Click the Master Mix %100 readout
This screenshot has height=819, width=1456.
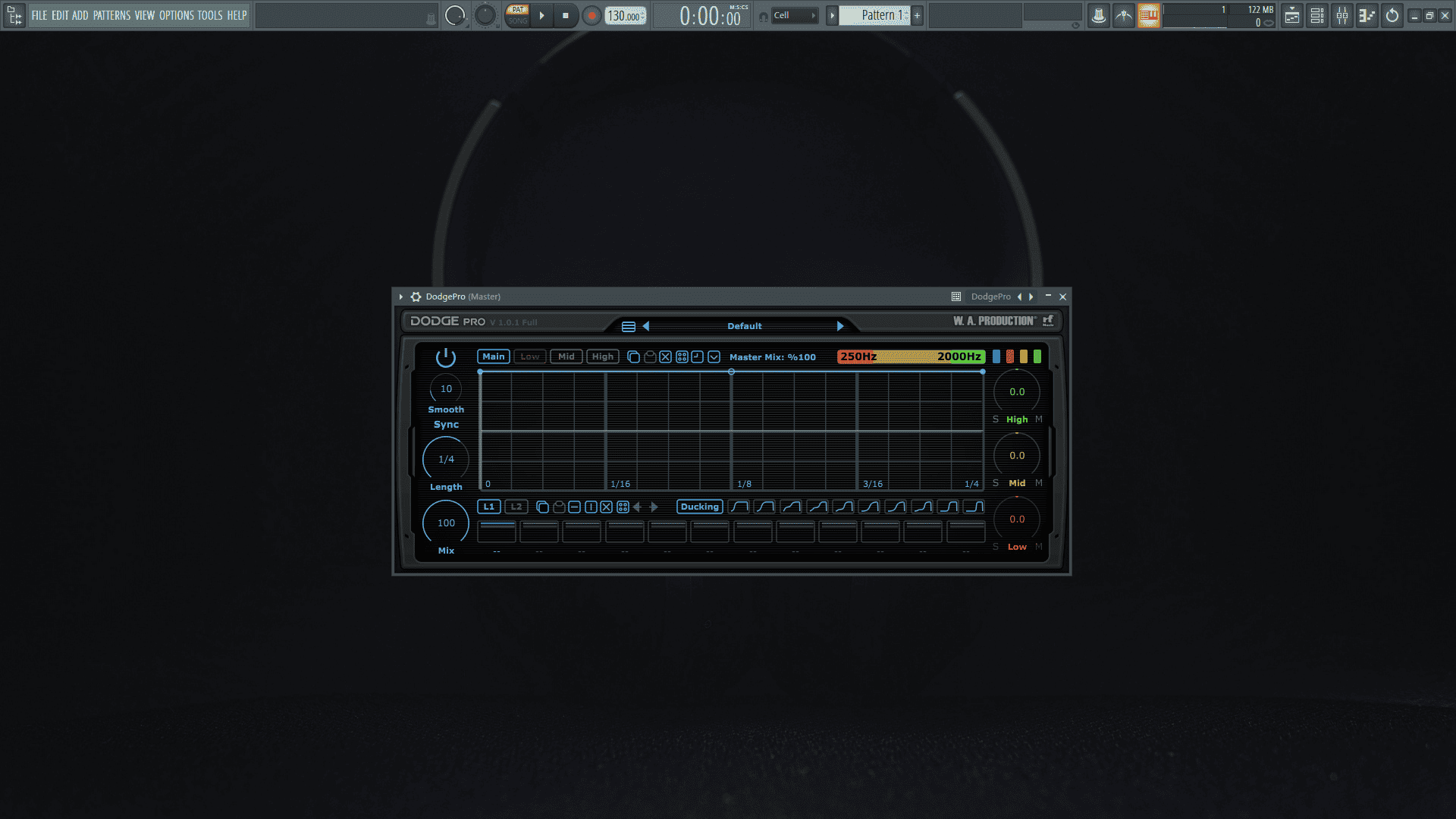pyautogui.click(x=772, y=357)
